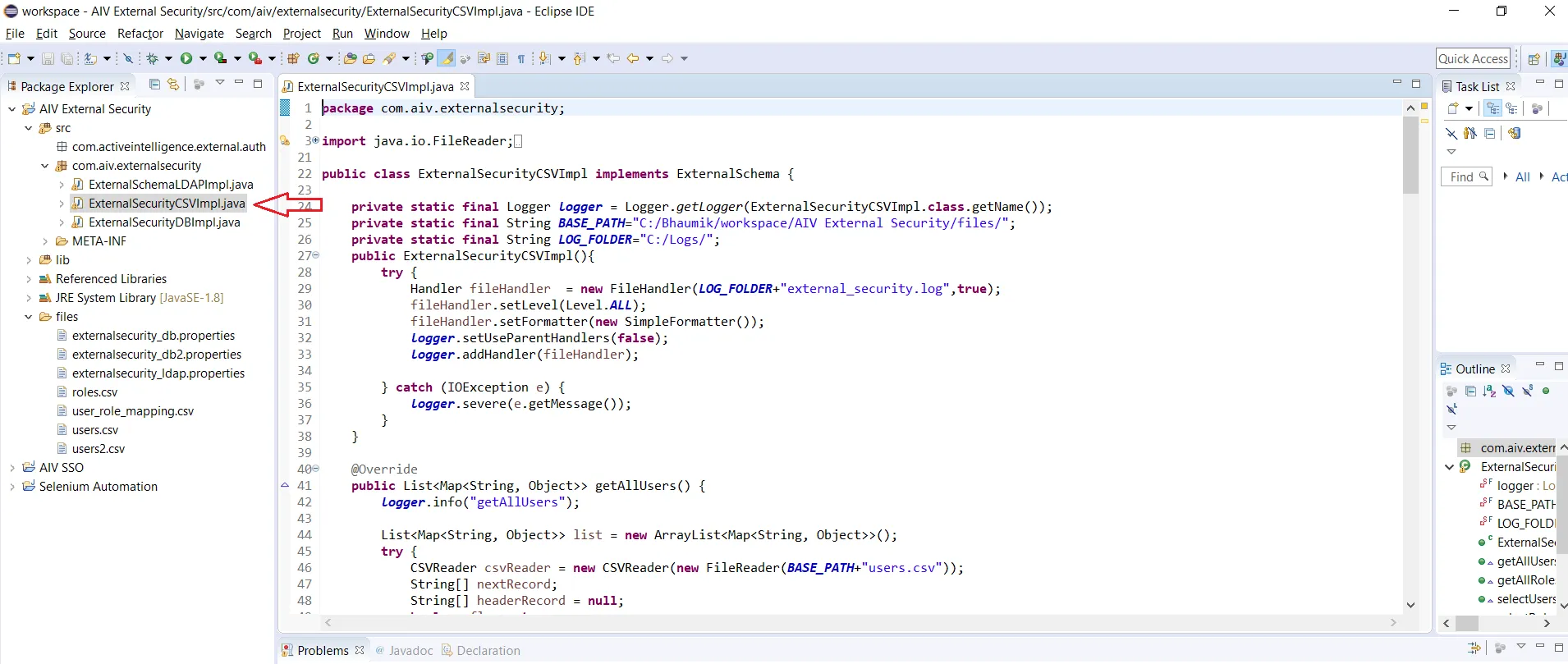Toggle Block Selection Mode icon

[x=502, y=58]
